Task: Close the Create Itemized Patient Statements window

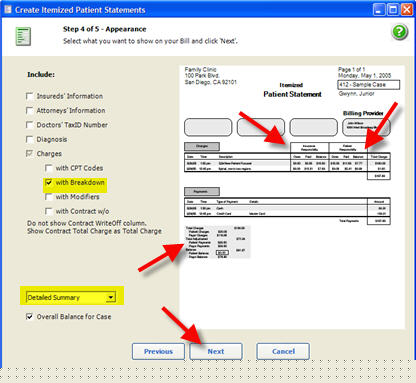Action: pyautogui.click(x=407, y=9)
